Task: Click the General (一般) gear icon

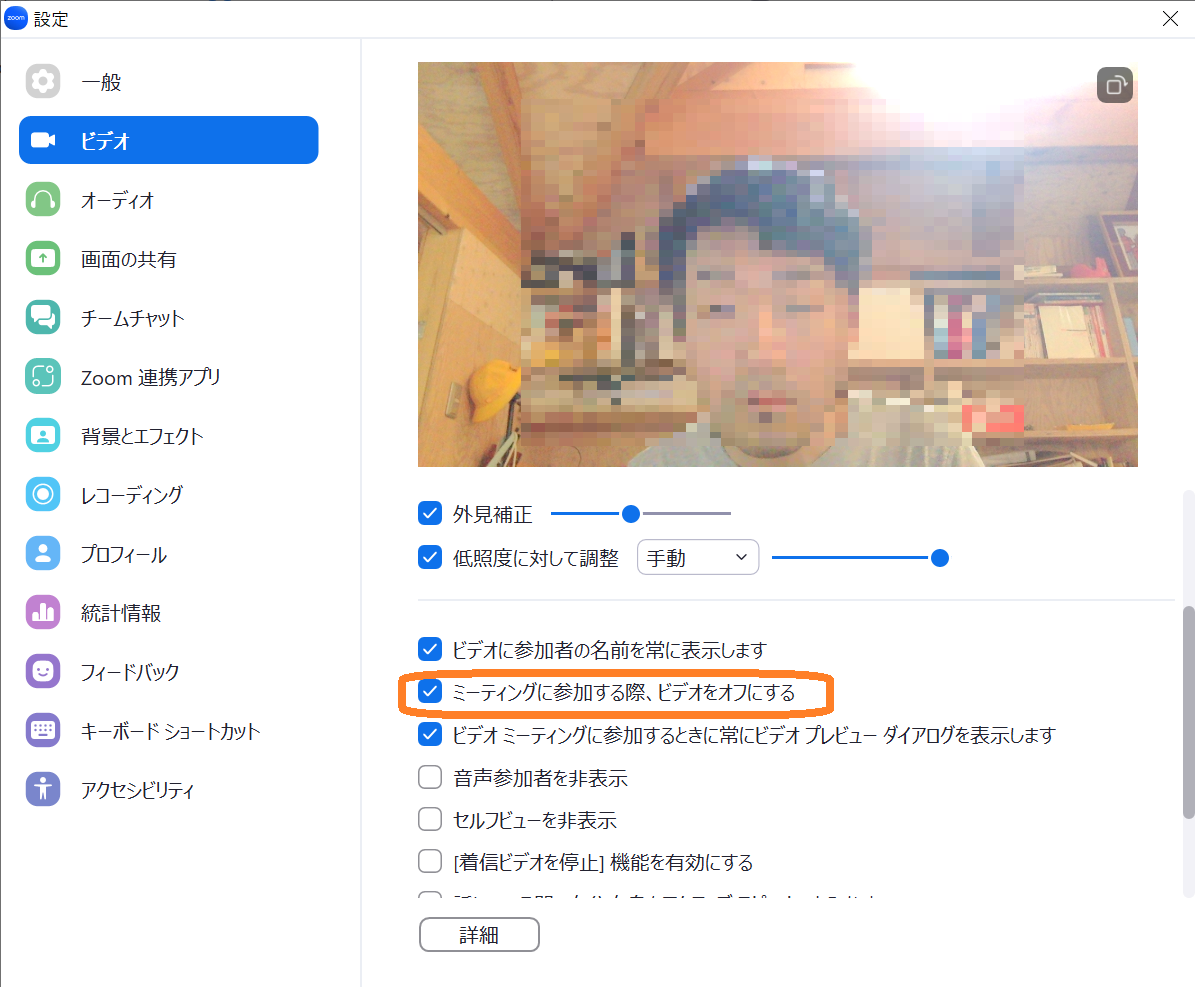Action: point(43,81)
